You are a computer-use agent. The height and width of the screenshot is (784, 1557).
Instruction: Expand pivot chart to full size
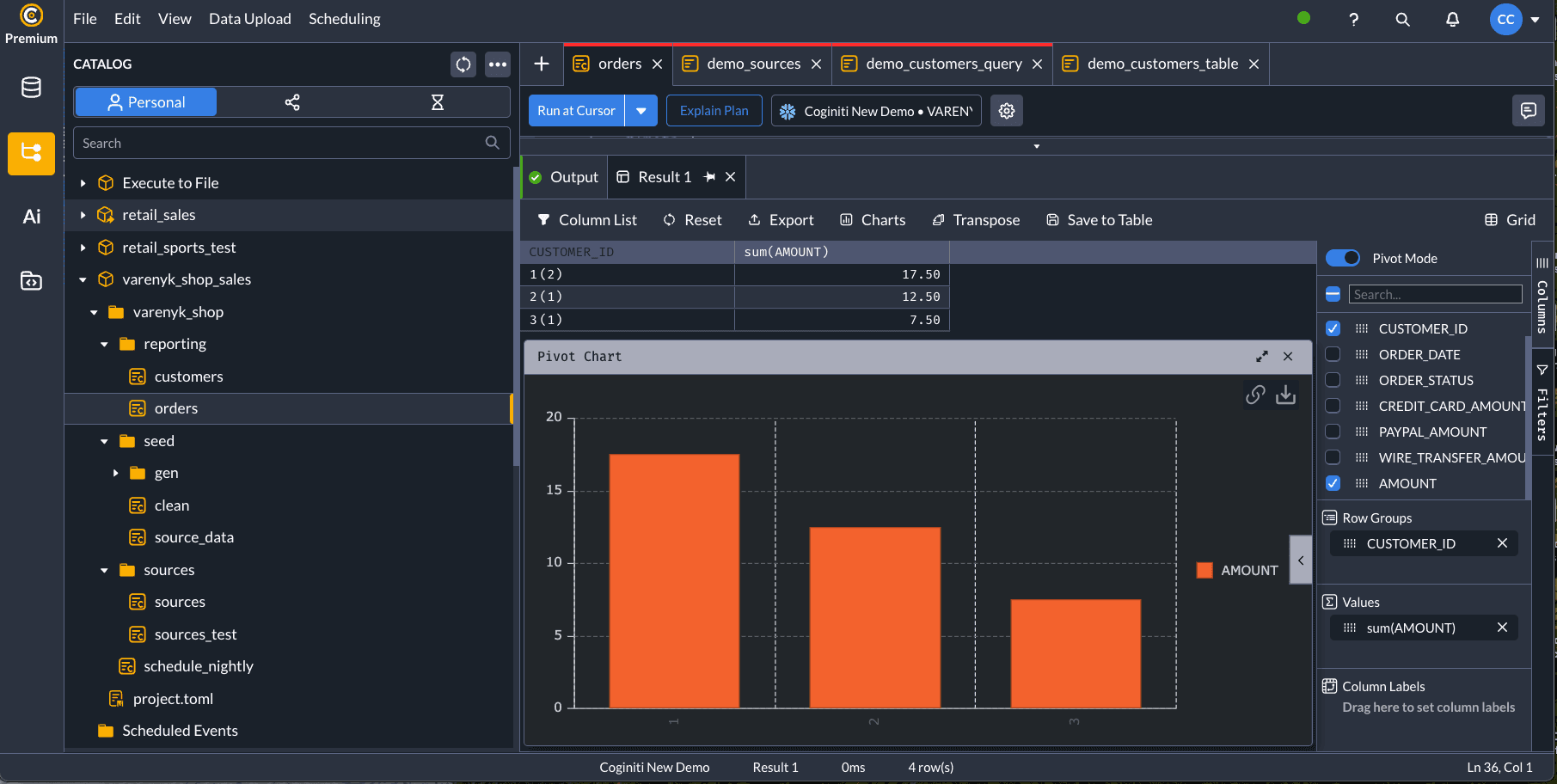[x=1262, y=357]
